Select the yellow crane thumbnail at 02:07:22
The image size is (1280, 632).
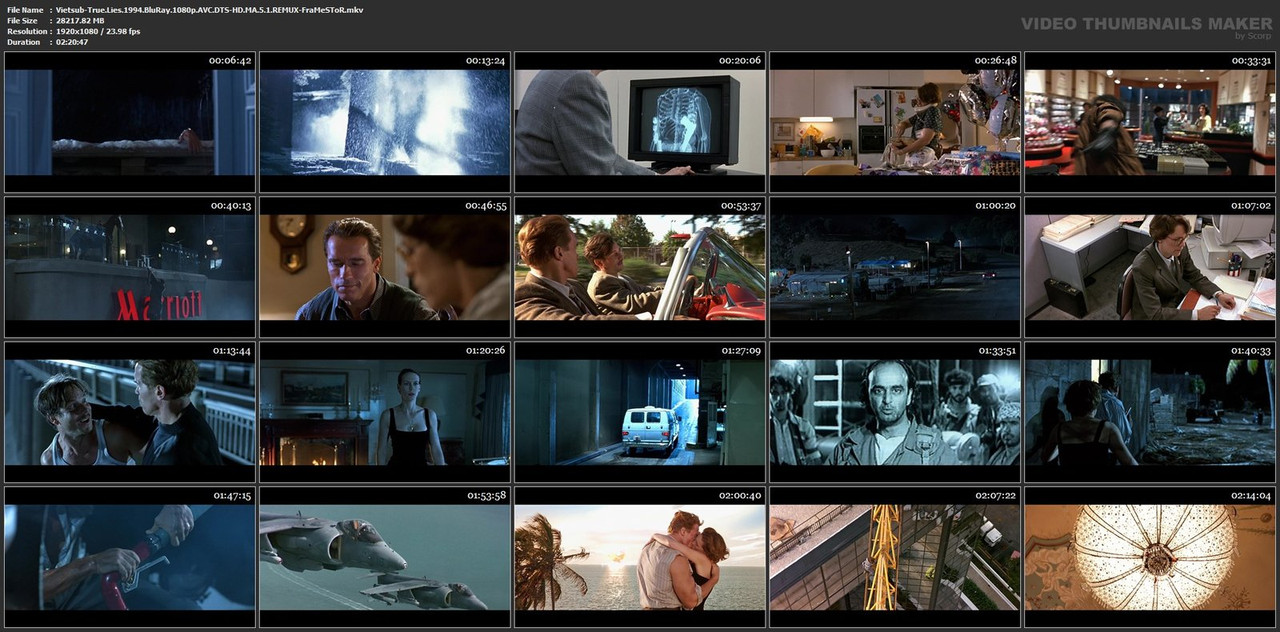click(895, 557)
